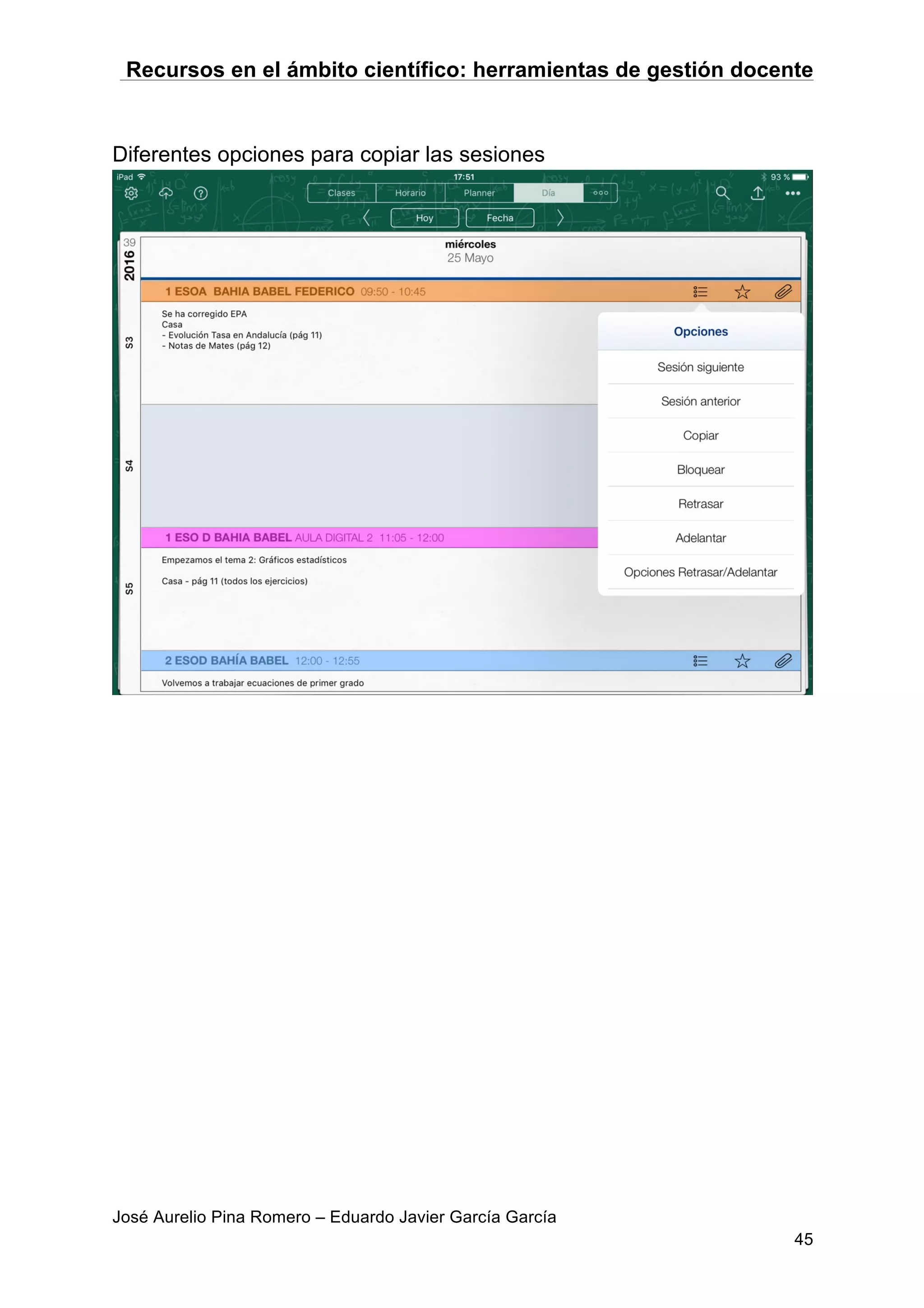Open the settings gear icon

point(131,193)
